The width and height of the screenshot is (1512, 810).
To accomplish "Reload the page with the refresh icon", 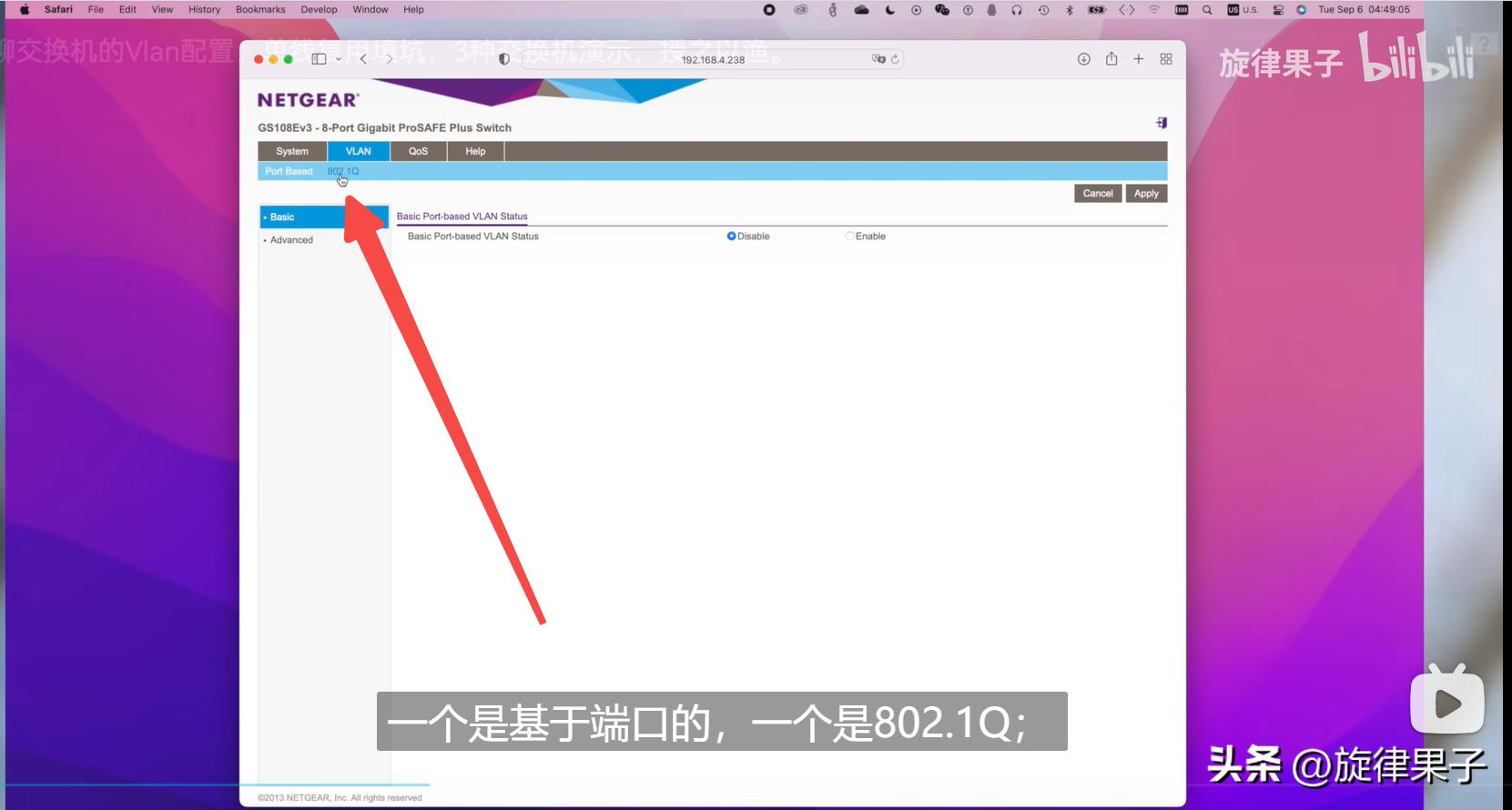I will (x=896, y=59).
